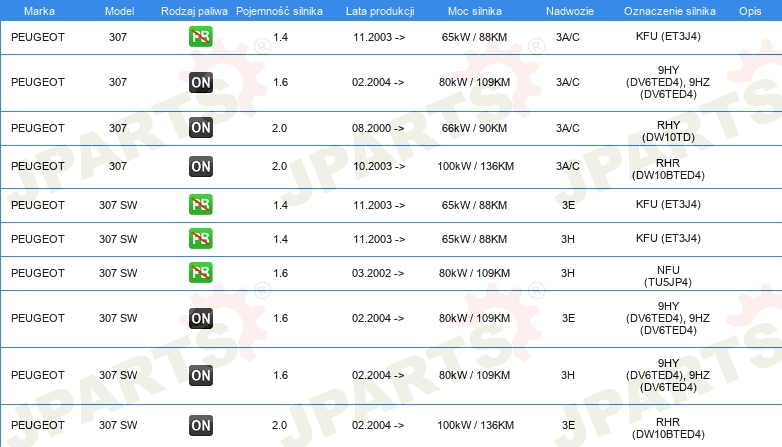Viewport: 782px width, 447px height.
Task: Select the NFU (TU5JP4) engine code cell
Action: tap(668, 276)
